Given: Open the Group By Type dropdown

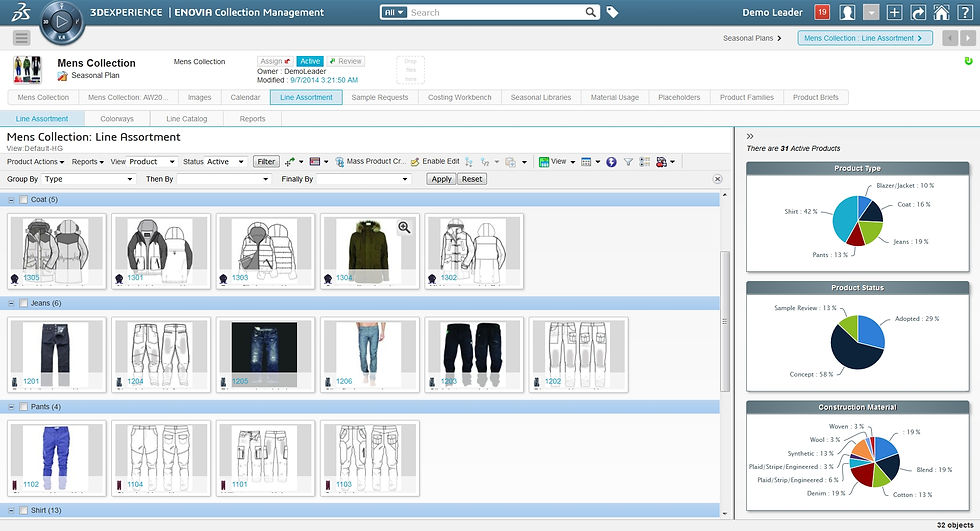Looking at the screenshot, I should [x=89, y=179].
